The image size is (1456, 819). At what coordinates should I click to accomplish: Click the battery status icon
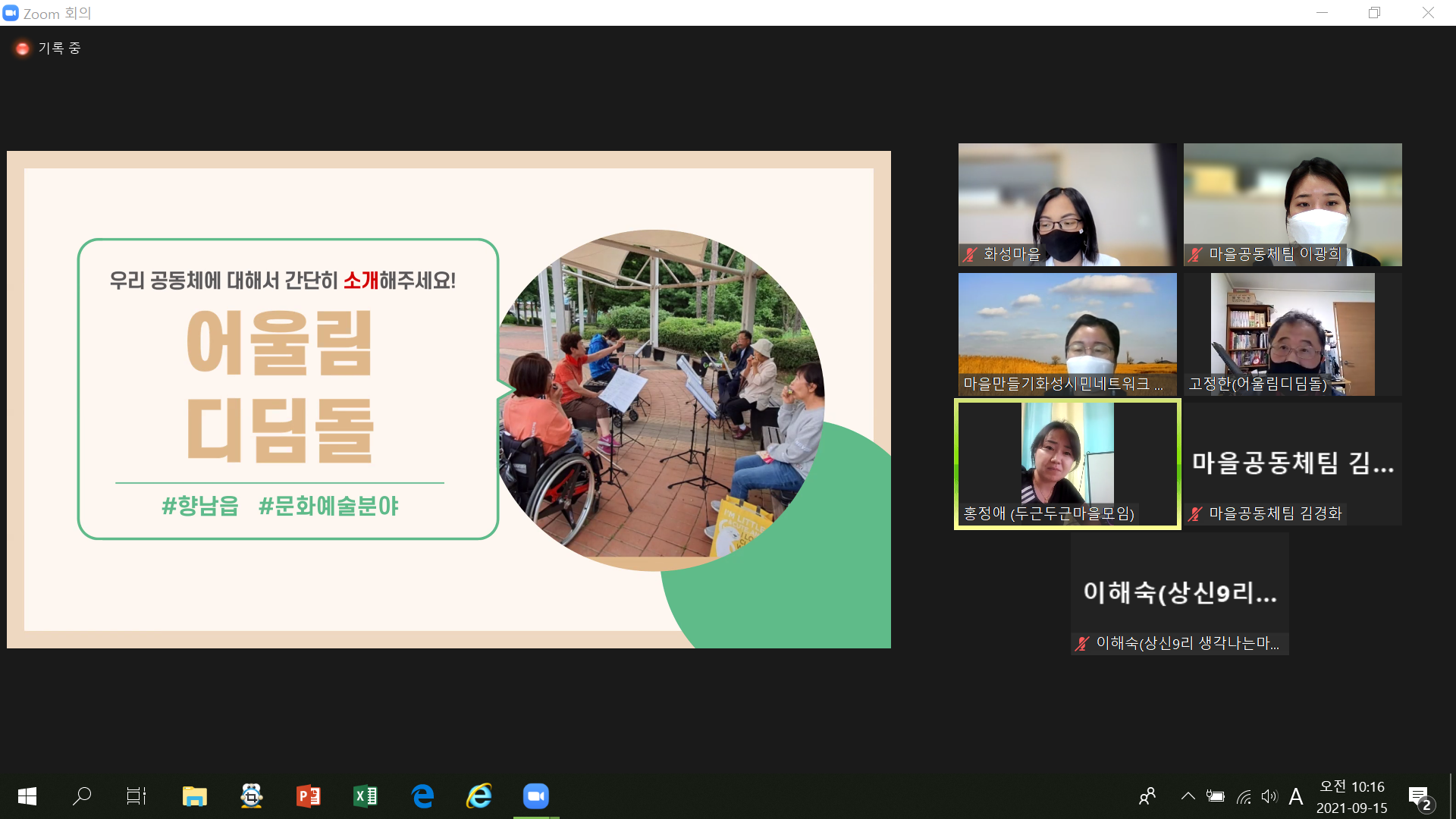[x=1216, y=796]
